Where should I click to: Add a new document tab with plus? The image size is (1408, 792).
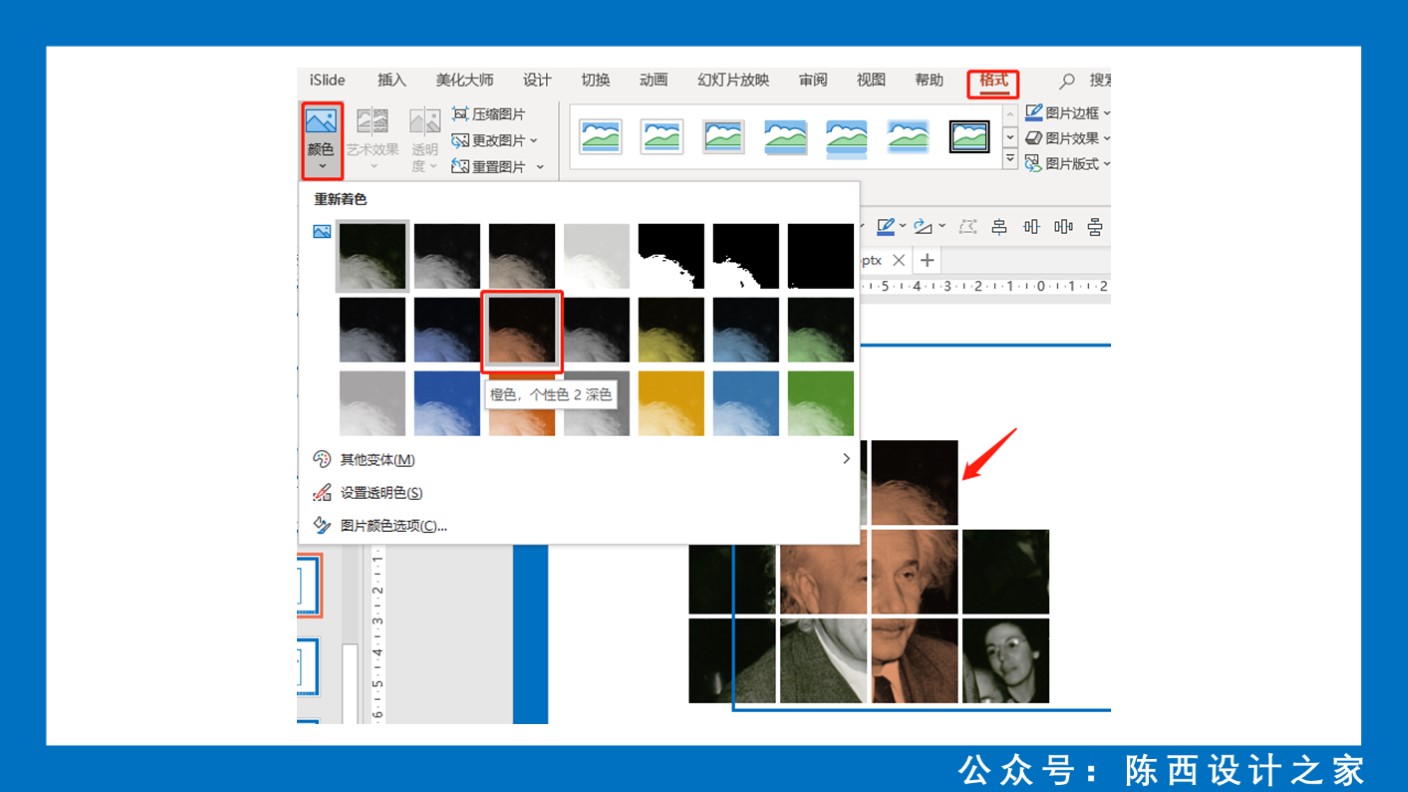click(x=927, y=260)
